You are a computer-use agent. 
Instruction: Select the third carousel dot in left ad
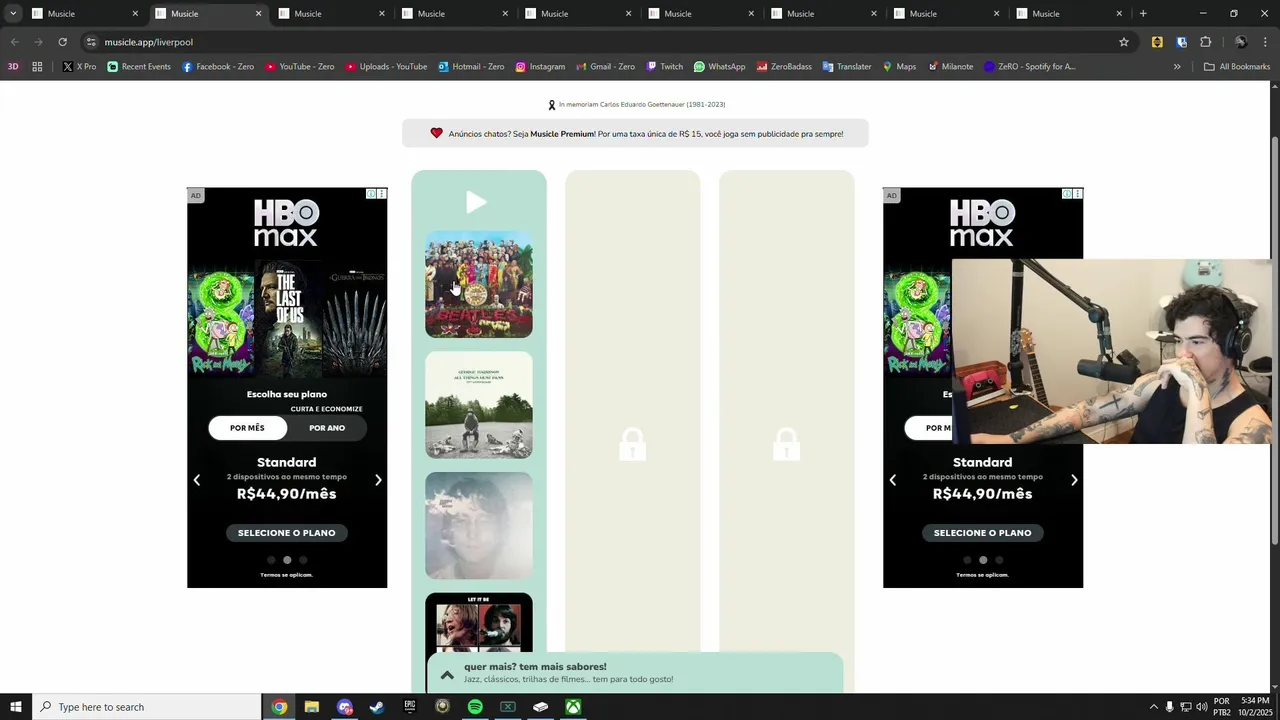tap(303, 560)
